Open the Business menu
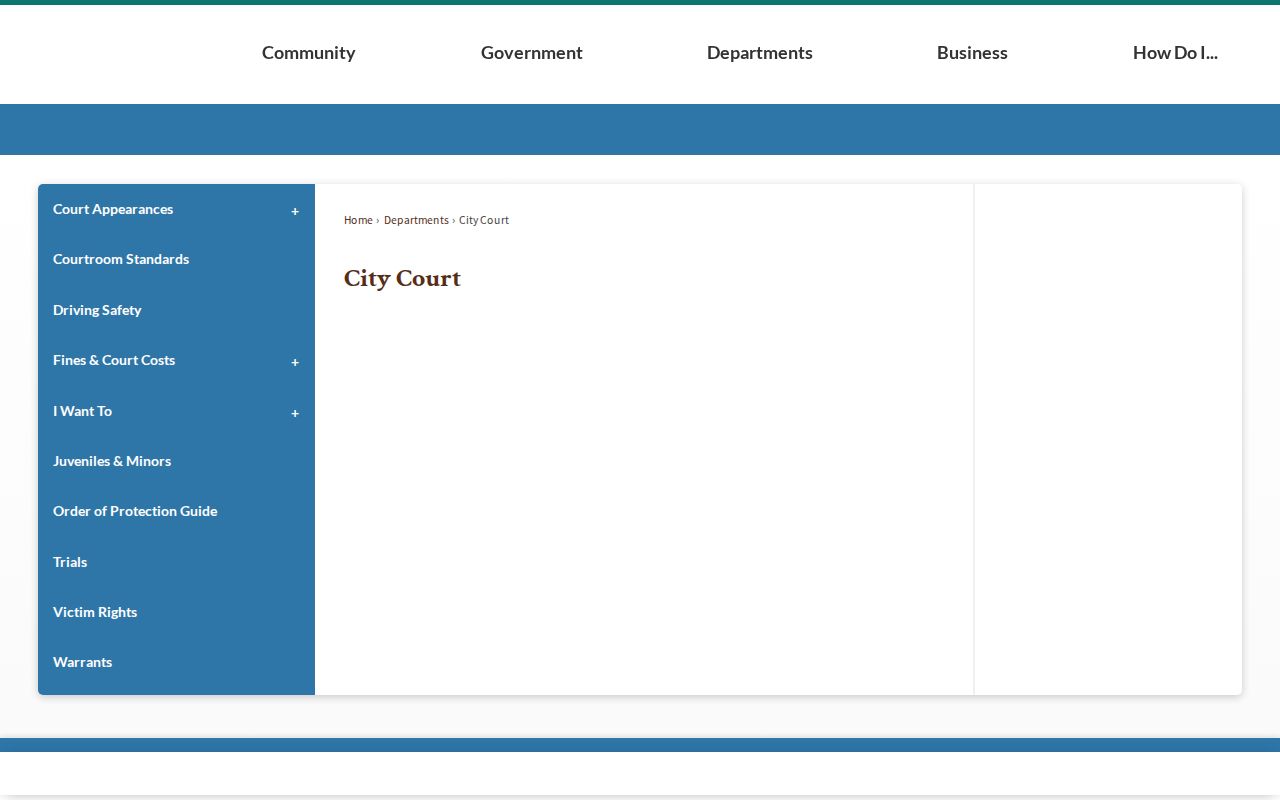The image size is (1280, 800). 972,53
